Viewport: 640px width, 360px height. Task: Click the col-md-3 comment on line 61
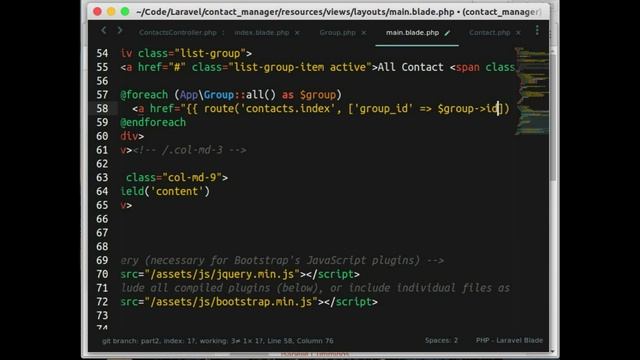point(189,150)
